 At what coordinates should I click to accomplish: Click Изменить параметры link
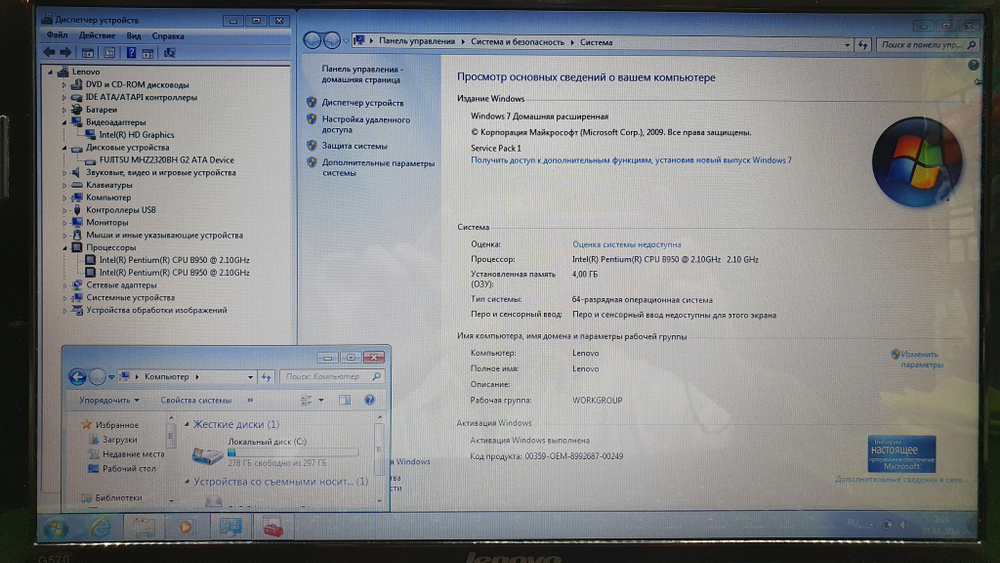(x=920, y=360)
